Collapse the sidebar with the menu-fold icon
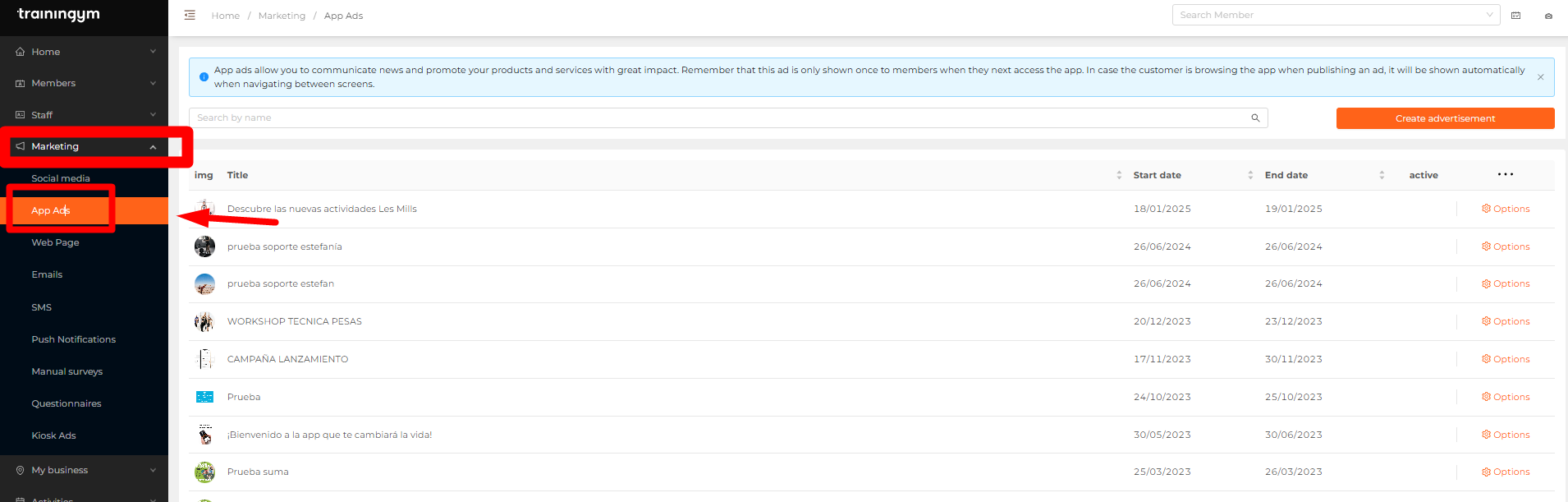The image size is (1568, 502). point(190,15)
